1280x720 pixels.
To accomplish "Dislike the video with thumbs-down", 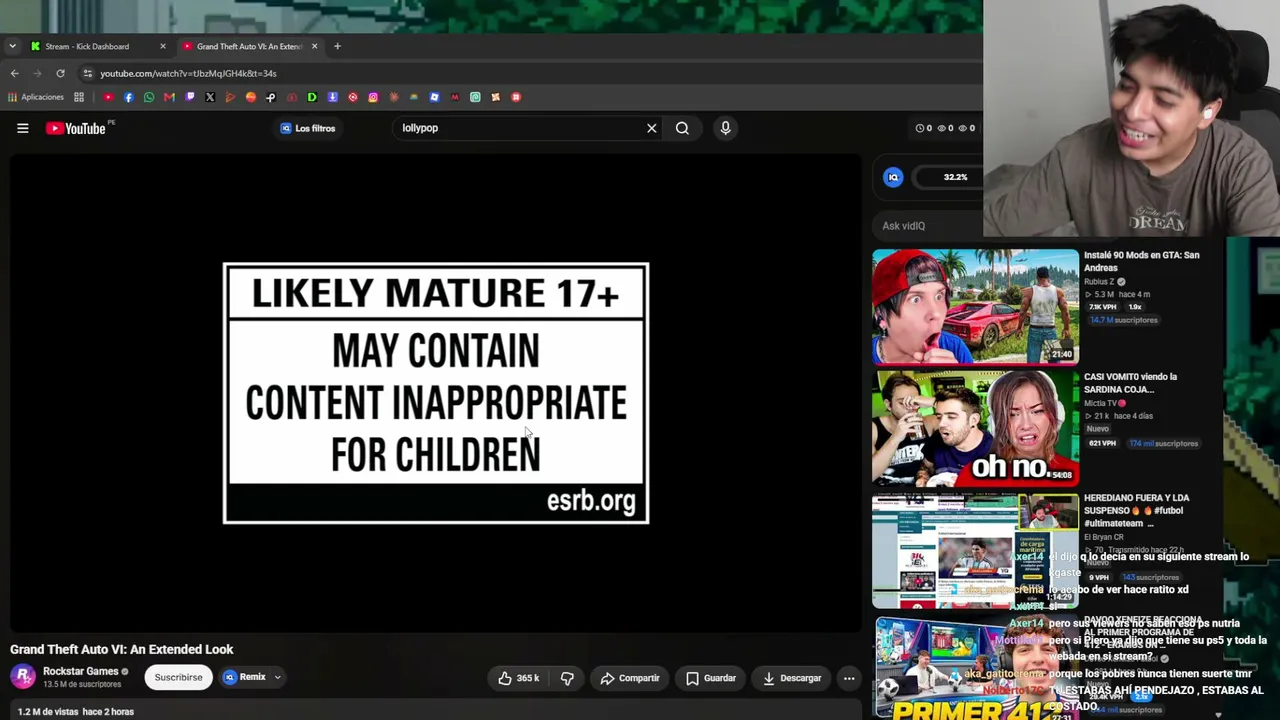I will [x=567, y=678].
